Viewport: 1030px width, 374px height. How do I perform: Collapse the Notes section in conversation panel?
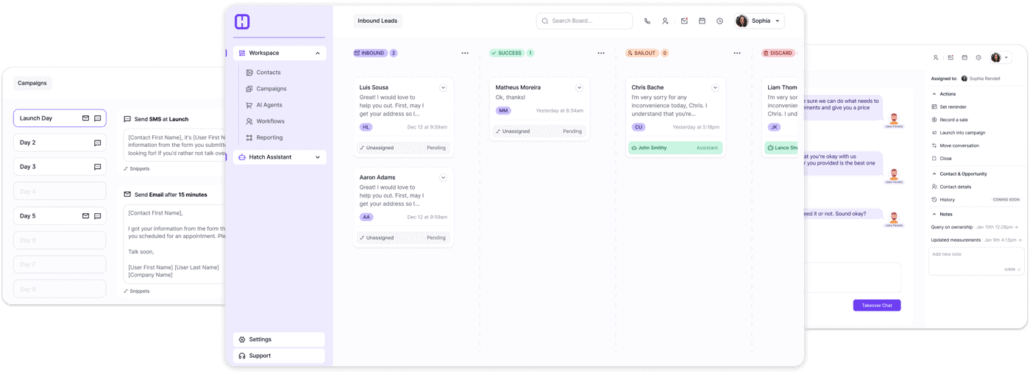coord(934,214)
